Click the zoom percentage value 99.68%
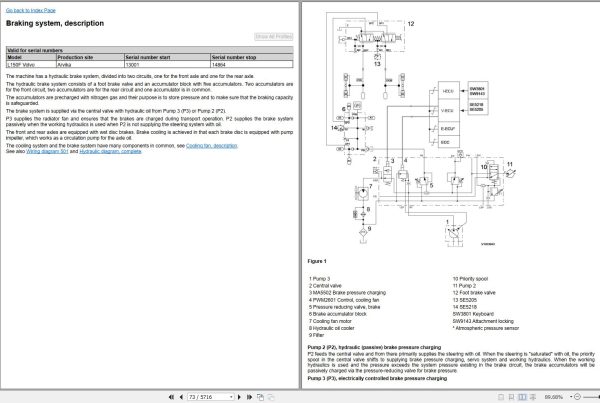Screen dimensions: 600x403 [x=554, y=397]
